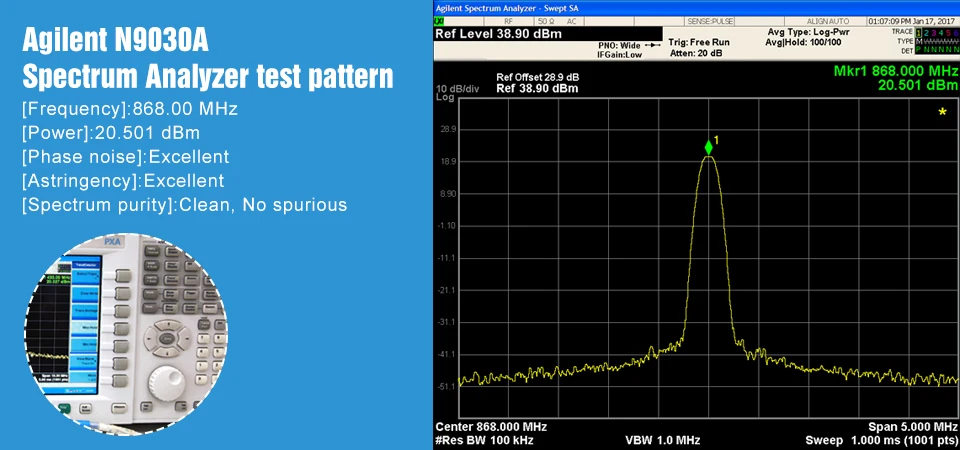Click the ALIGN AUTO status cell
The height and width of the screenshot is (450, 960).
826,21
